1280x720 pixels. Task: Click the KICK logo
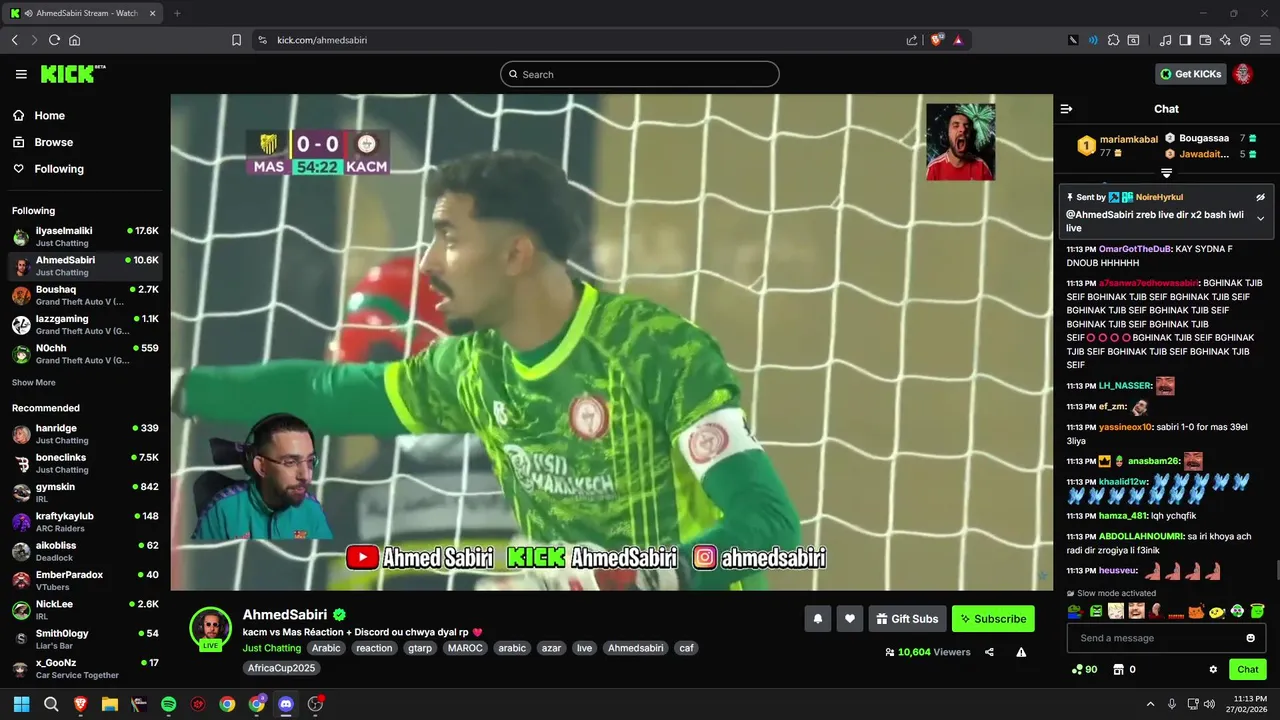click(72, 74)
